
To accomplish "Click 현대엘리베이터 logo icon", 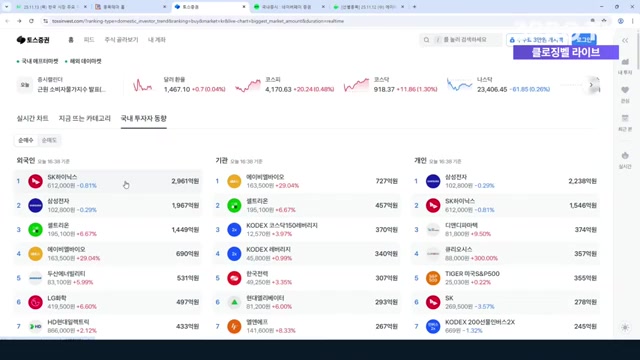I will tap(234, 302).
